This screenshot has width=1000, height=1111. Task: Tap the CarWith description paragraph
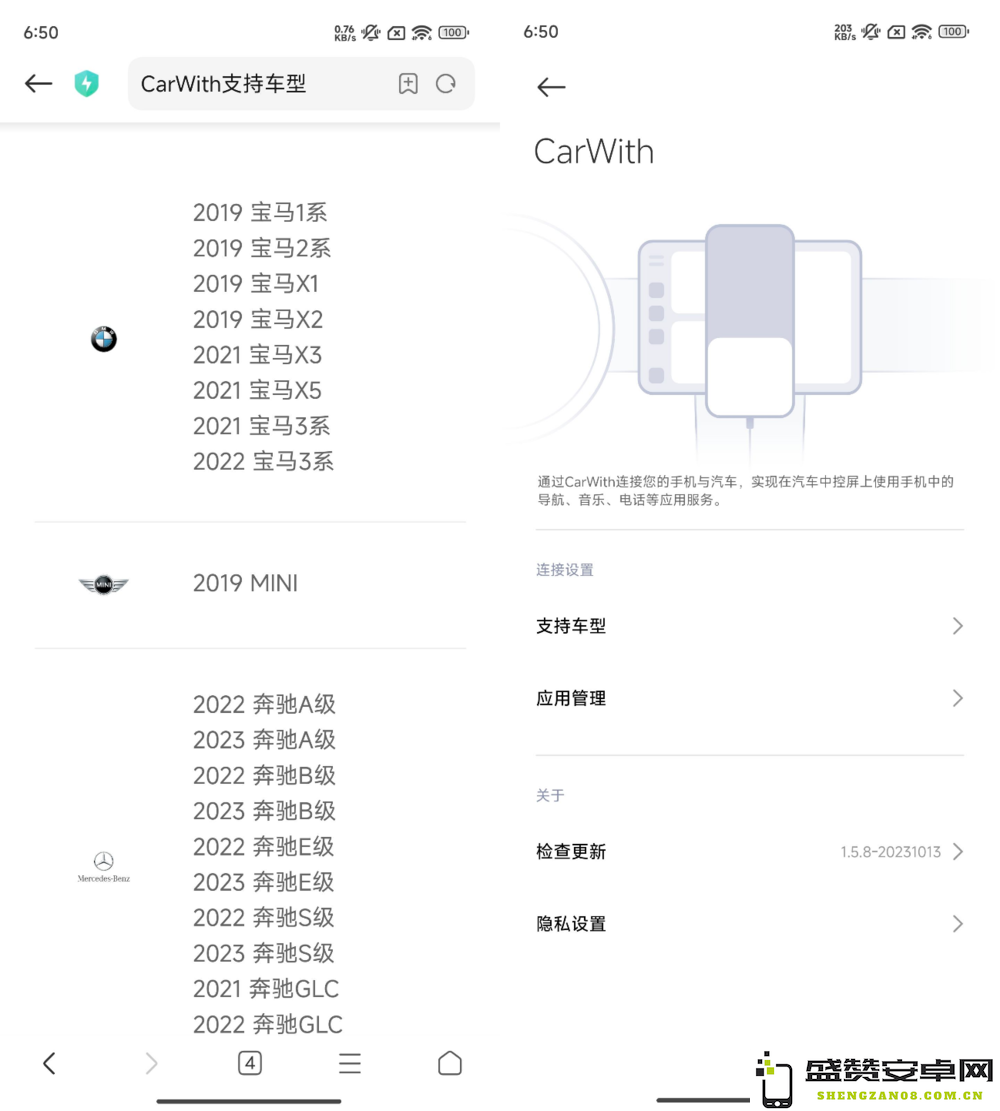(746, 490)
